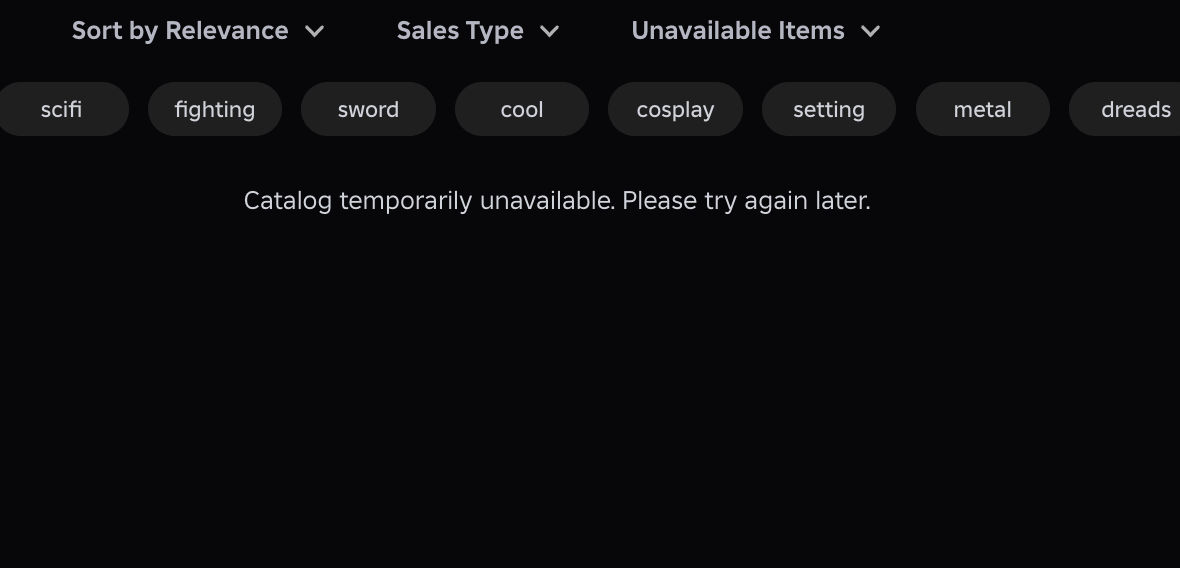Click the chevron beside Sort by Relevance

coord(315,31)
